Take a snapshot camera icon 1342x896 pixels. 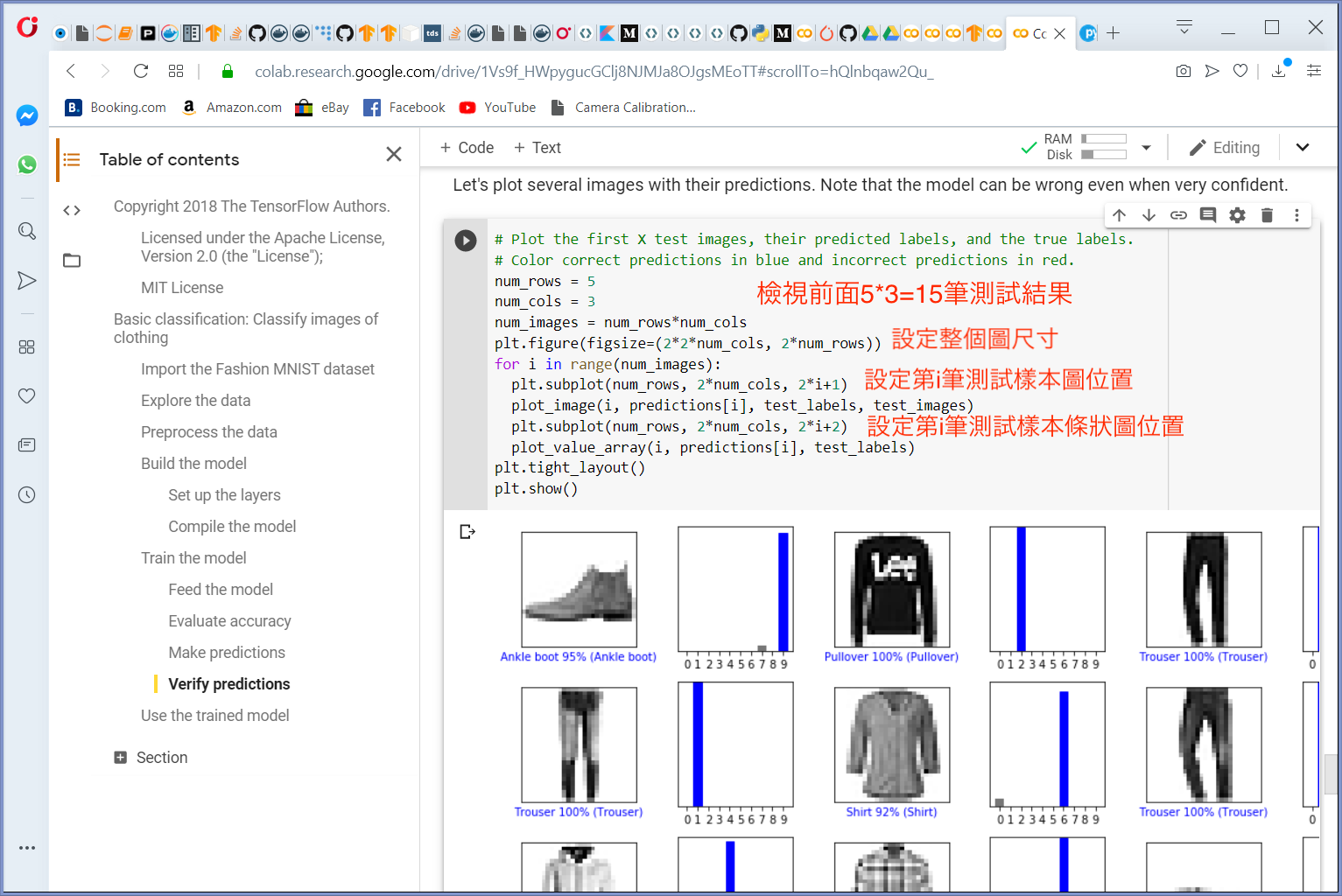[x=1184, y=71]
